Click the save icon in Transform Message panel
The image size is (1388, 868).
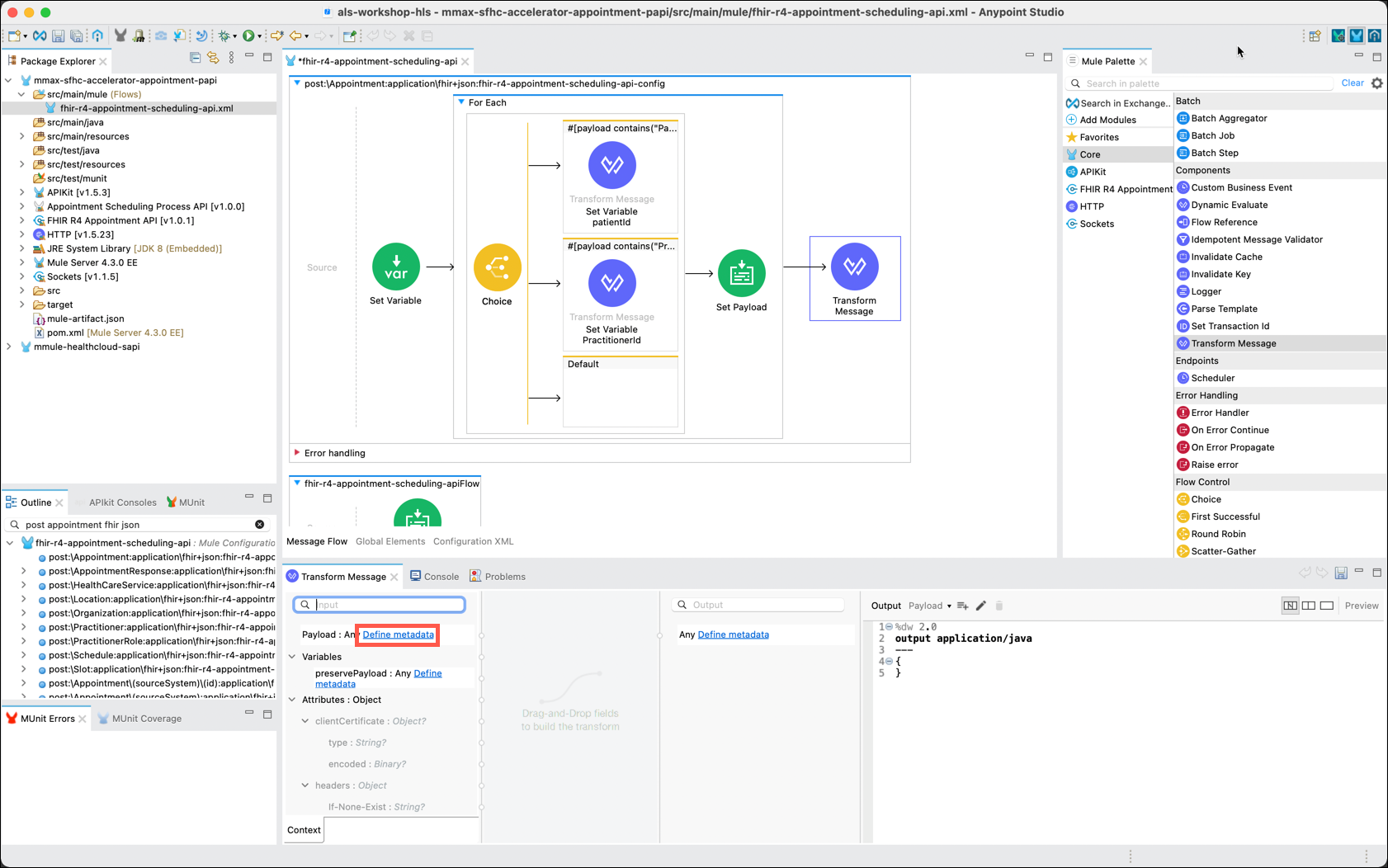pyautogui.click(x=1340, y=573)
